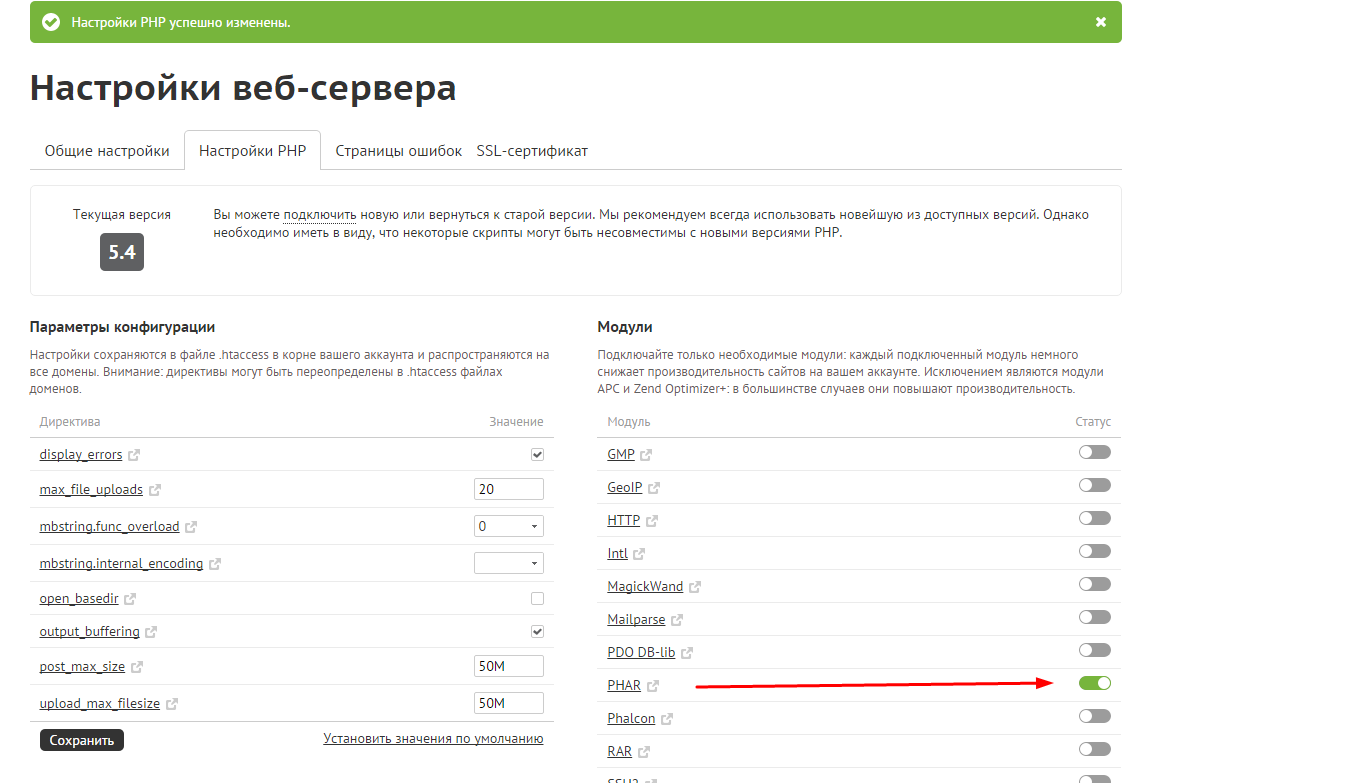Click the Сохранить button
Screen dimensions: 1359x783
82,740
